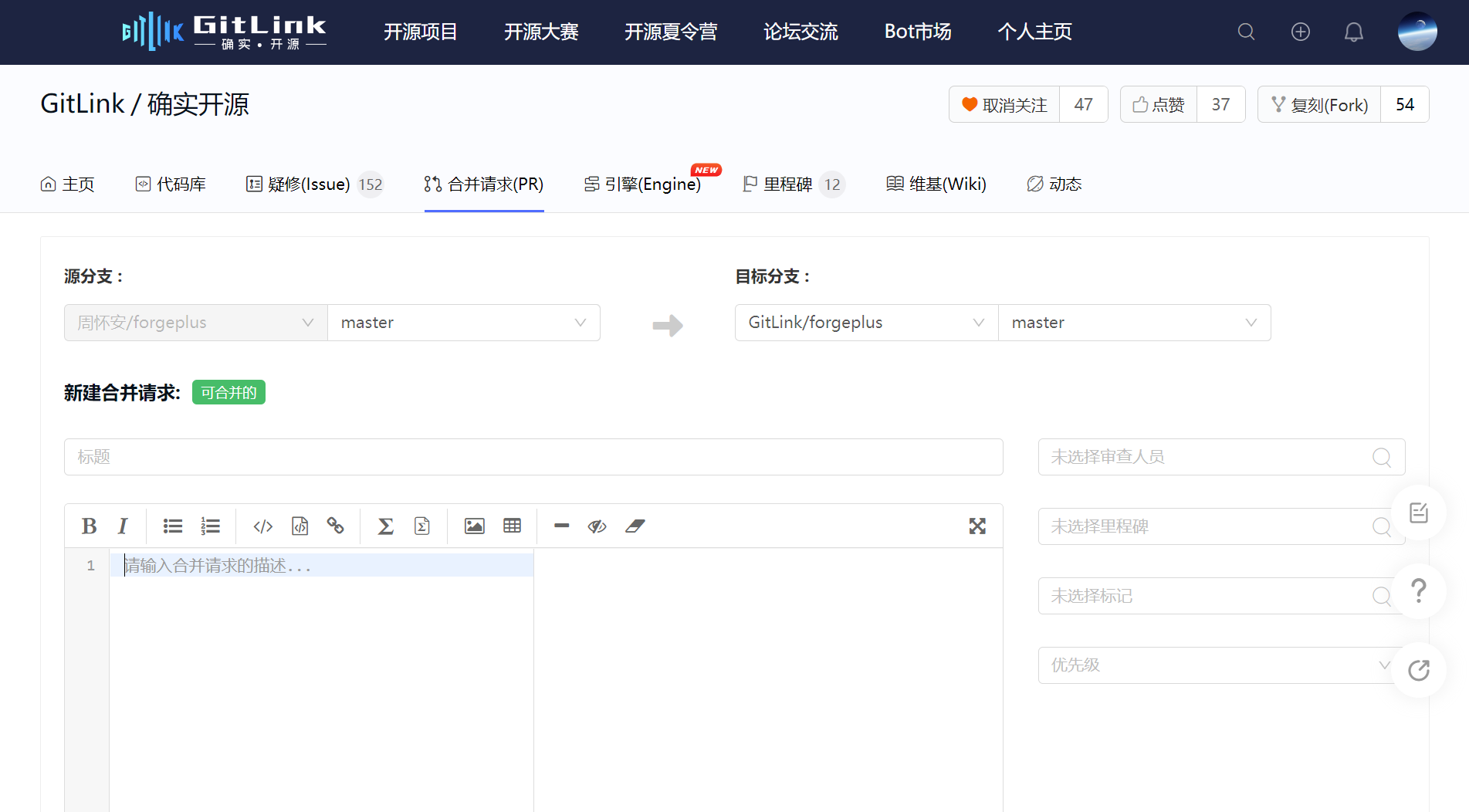This screenshot has height=812, width=1469.
Task: Click the GitLink owner link in title
Action: (x=83, y=104)
